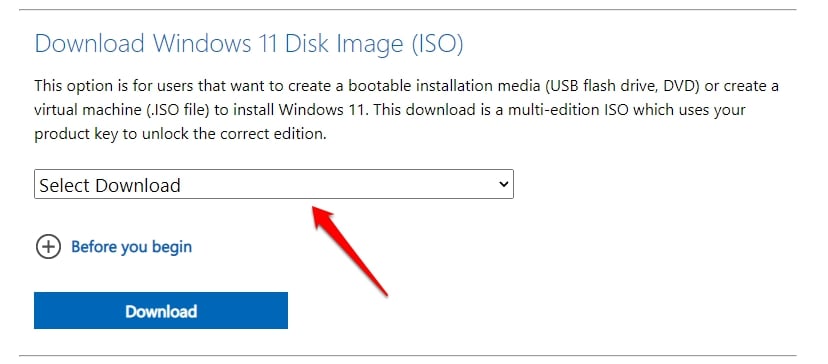The width and height of the screenshot is (828, 364).
Task: Click the 'product key' text in description
Action: point(76,134)
